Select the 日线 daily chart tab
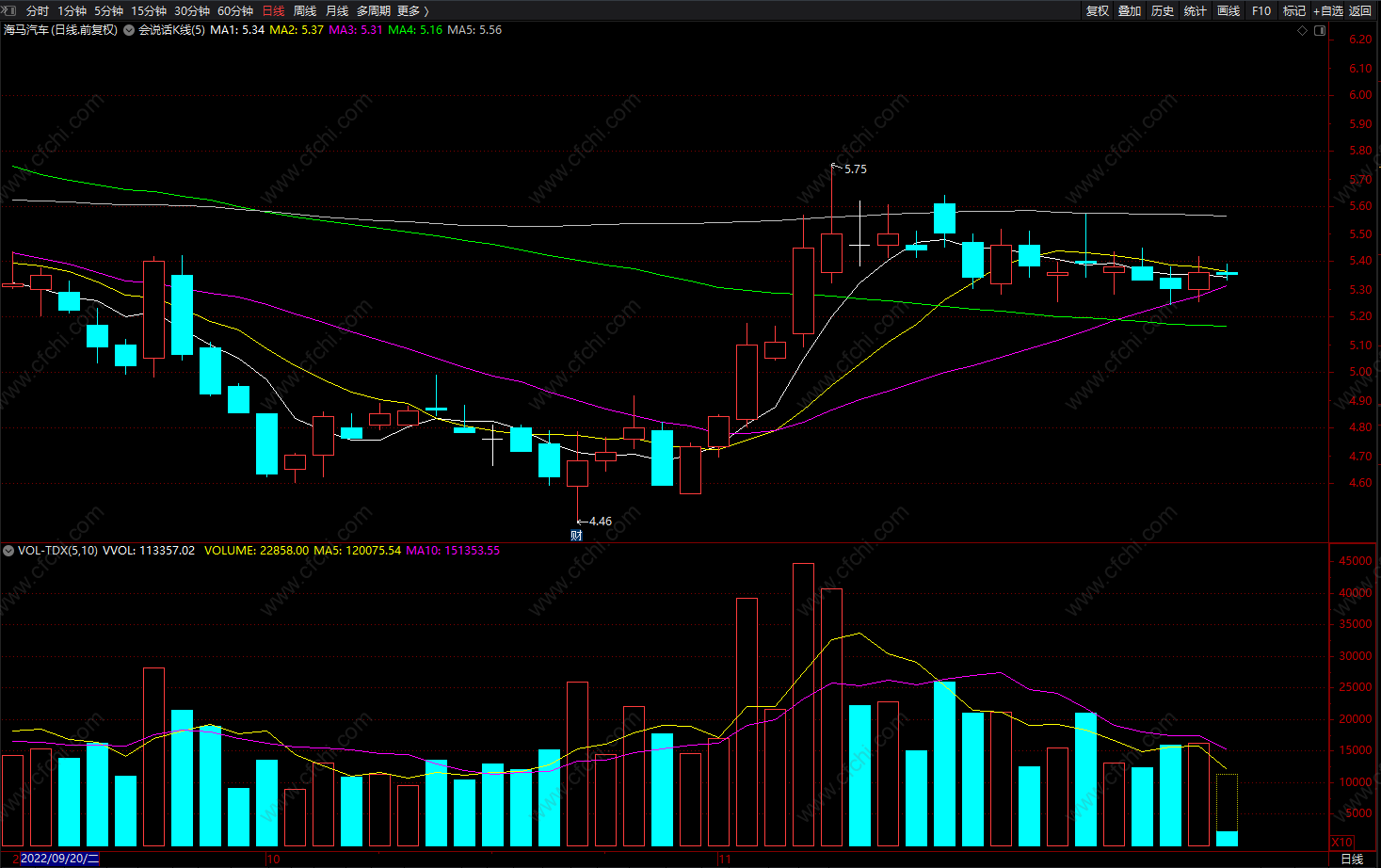 [x=273, y=11]
